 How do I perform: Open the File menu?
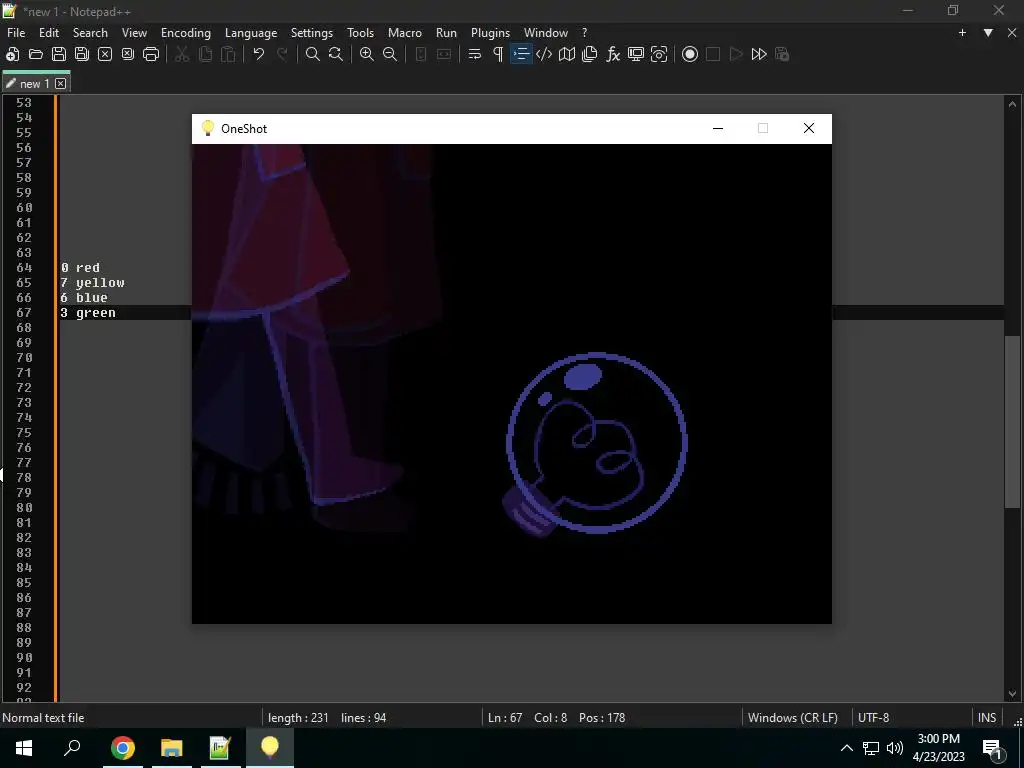click(x=16, y=33)
